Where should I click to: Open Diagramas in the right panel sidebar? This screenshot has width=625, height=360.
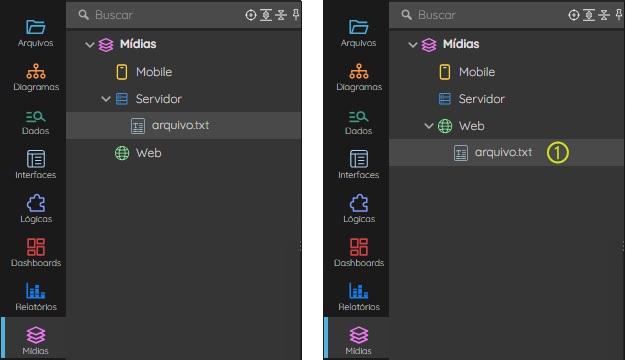(x=359, y=77)
